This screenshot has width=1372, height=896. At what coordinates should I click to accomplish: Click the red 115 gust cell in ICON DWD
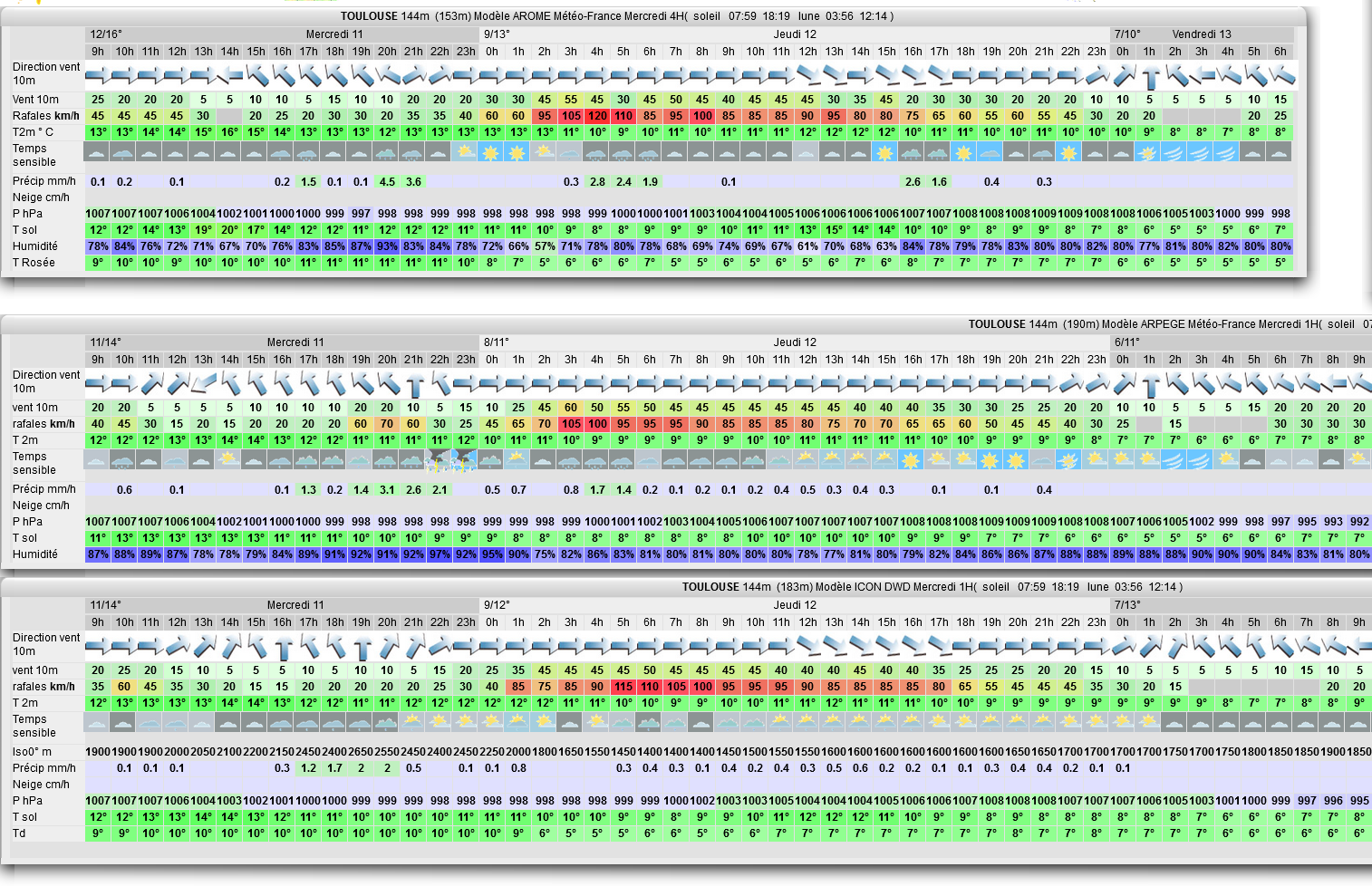[x=623, y=687]
